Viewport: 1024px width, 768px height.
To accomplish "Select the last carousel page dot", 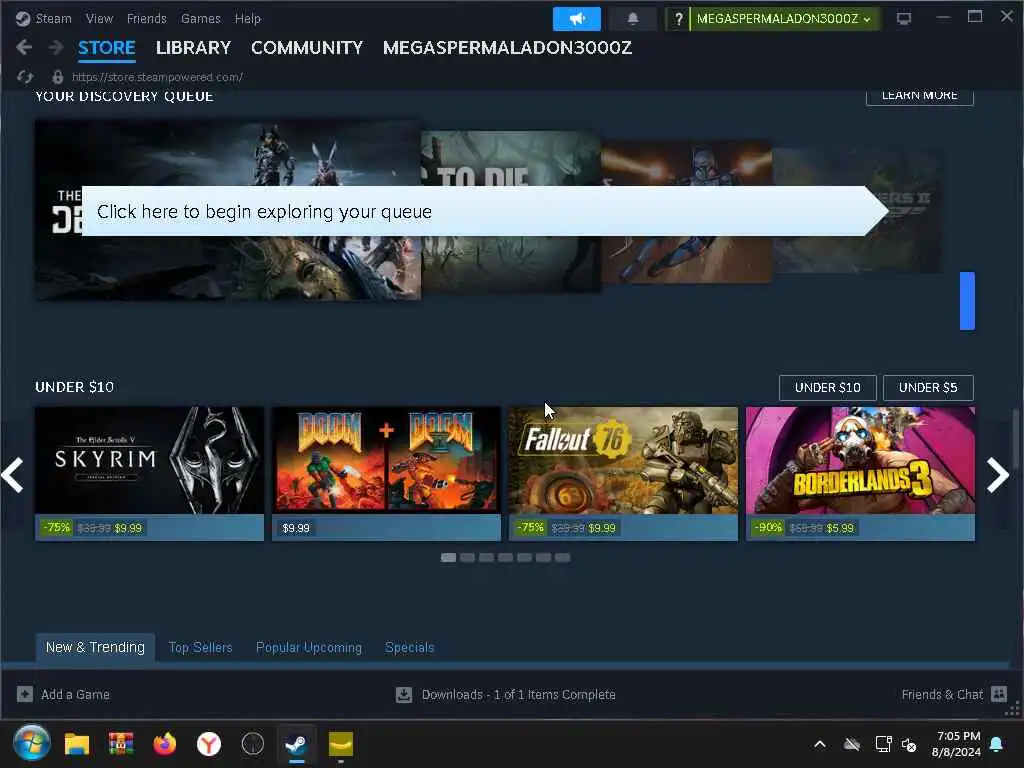I will point(562,557).
